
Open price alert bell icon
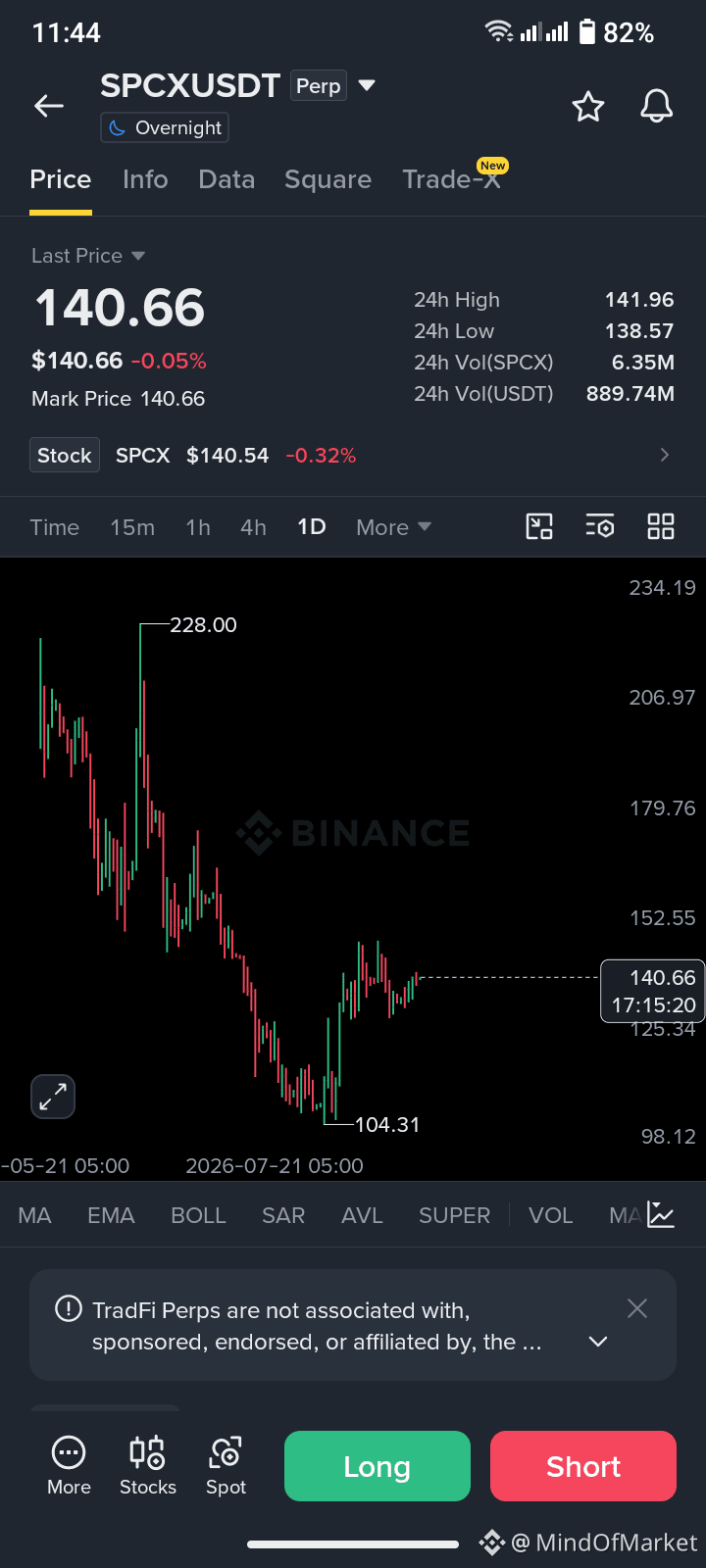[x=657, y=106]
